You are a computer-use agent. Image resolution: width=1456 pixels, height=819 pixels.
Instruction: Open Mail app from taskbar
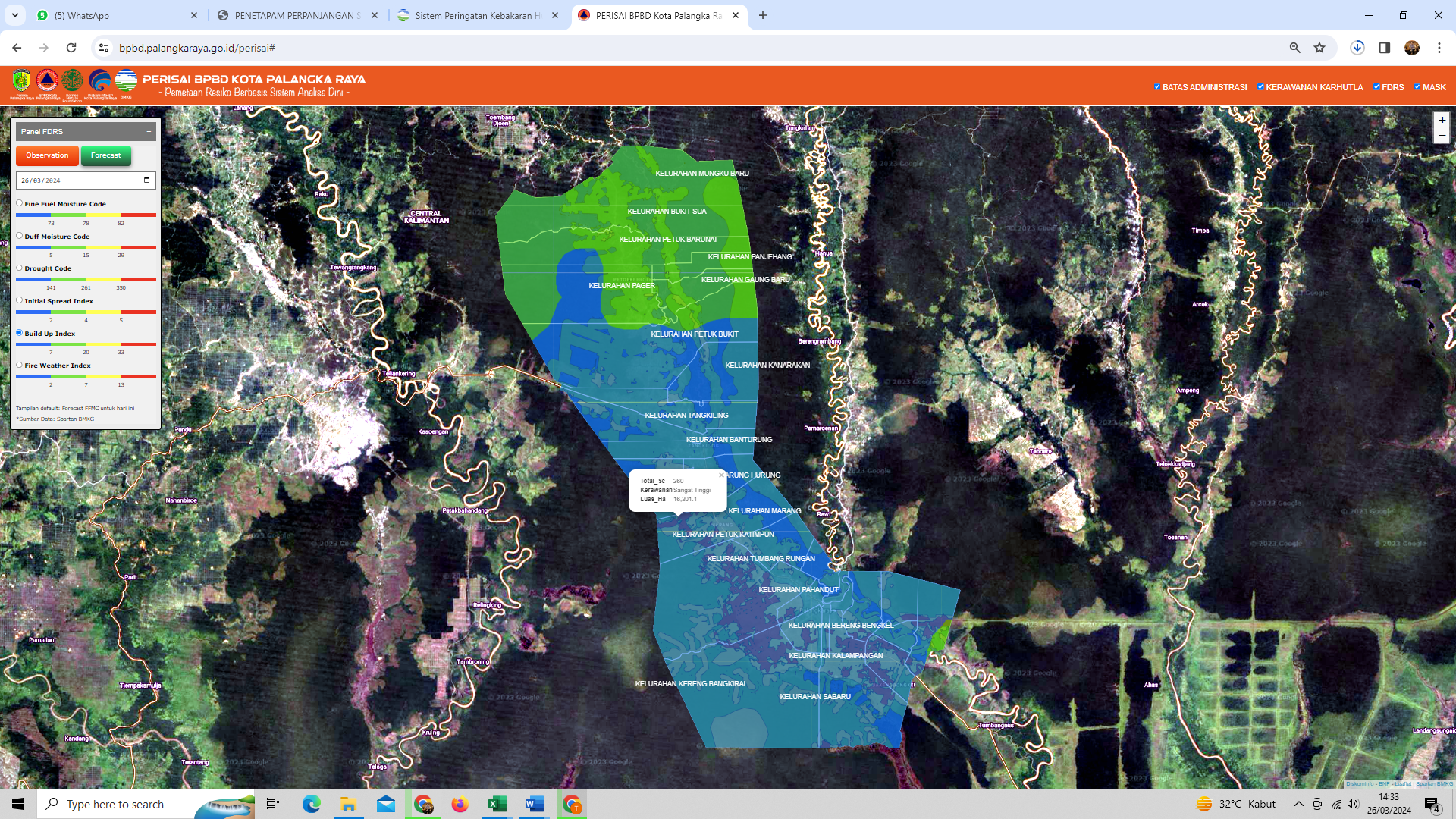386,804
